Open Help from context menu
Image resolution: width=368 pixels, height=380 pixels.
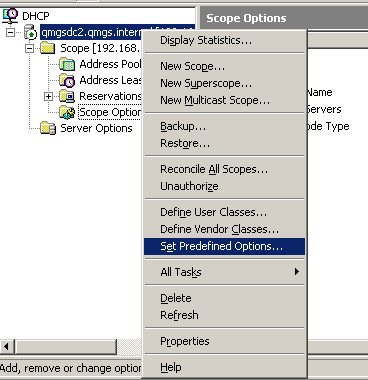[225, 367]
